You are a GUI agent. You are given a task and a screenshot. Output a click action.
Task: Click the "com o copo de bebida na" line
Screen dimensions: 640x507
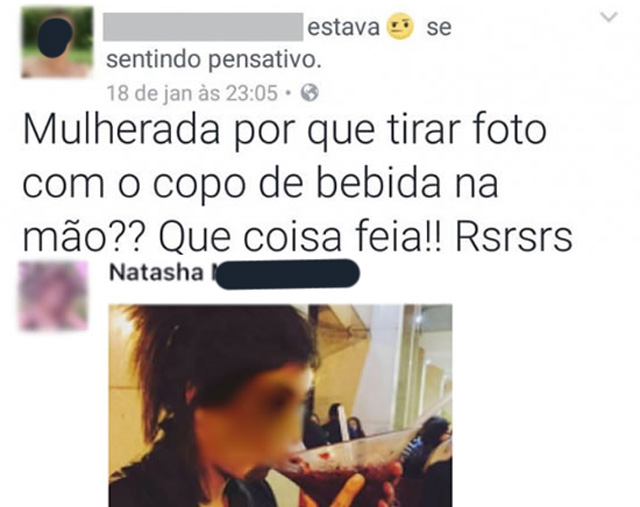(260, 185)
